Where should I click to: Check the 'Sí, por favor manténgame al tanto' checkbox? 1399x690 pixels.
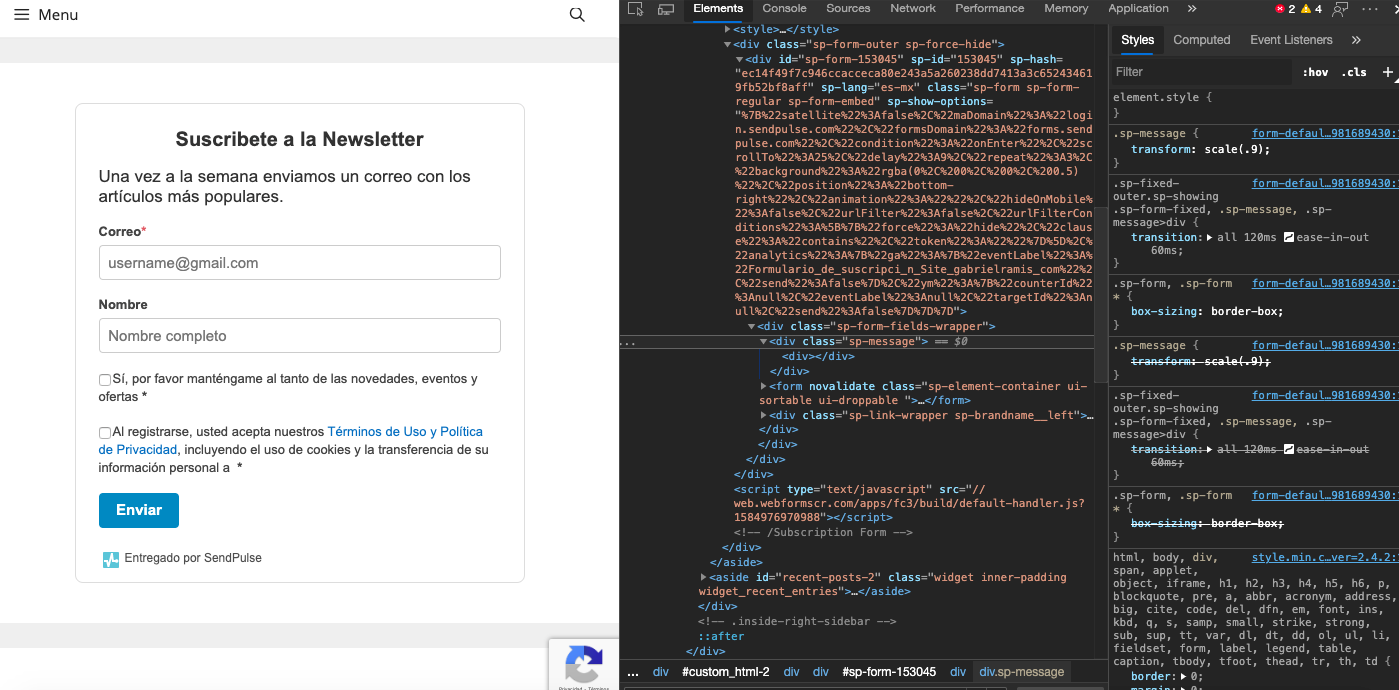105,380
